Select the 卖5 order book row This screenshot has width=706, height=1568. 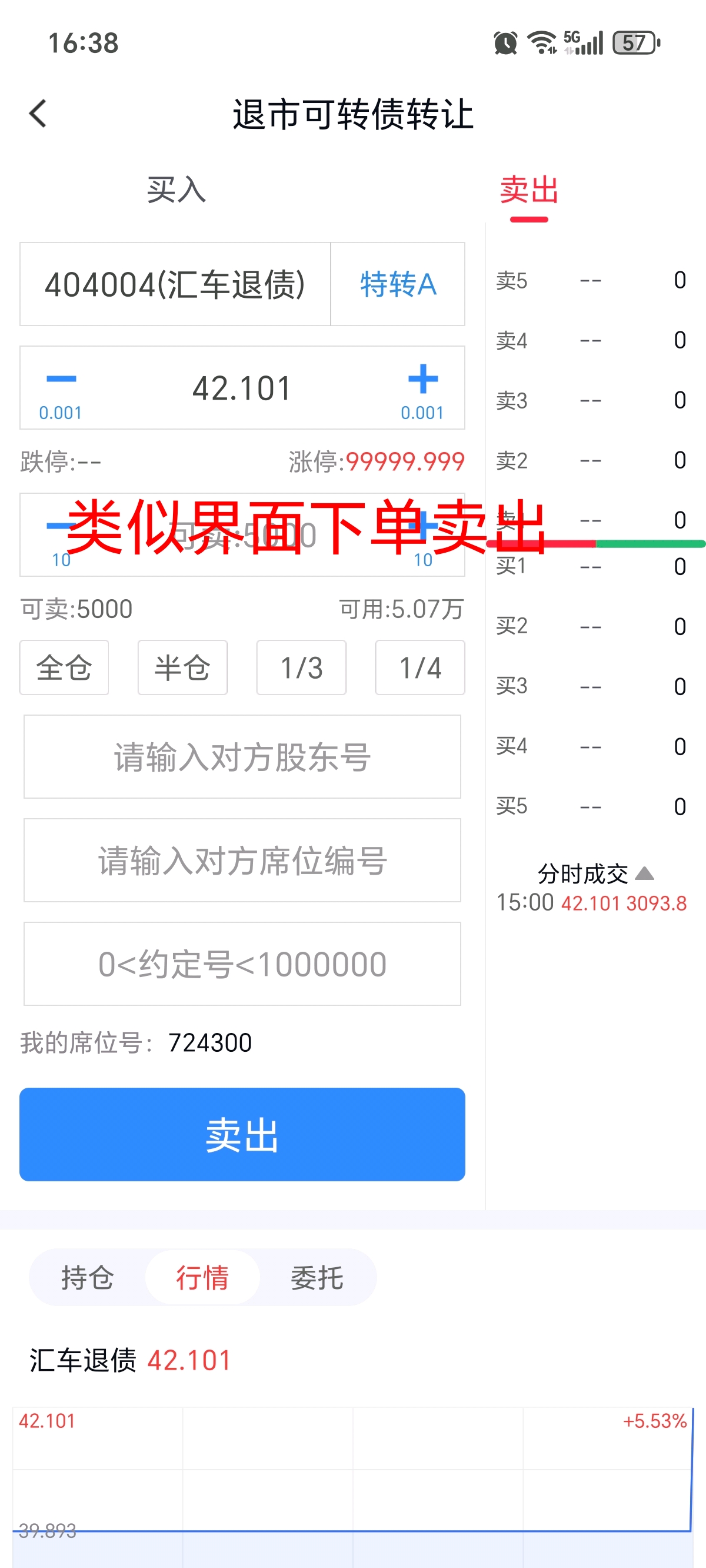tap(592, 281)
